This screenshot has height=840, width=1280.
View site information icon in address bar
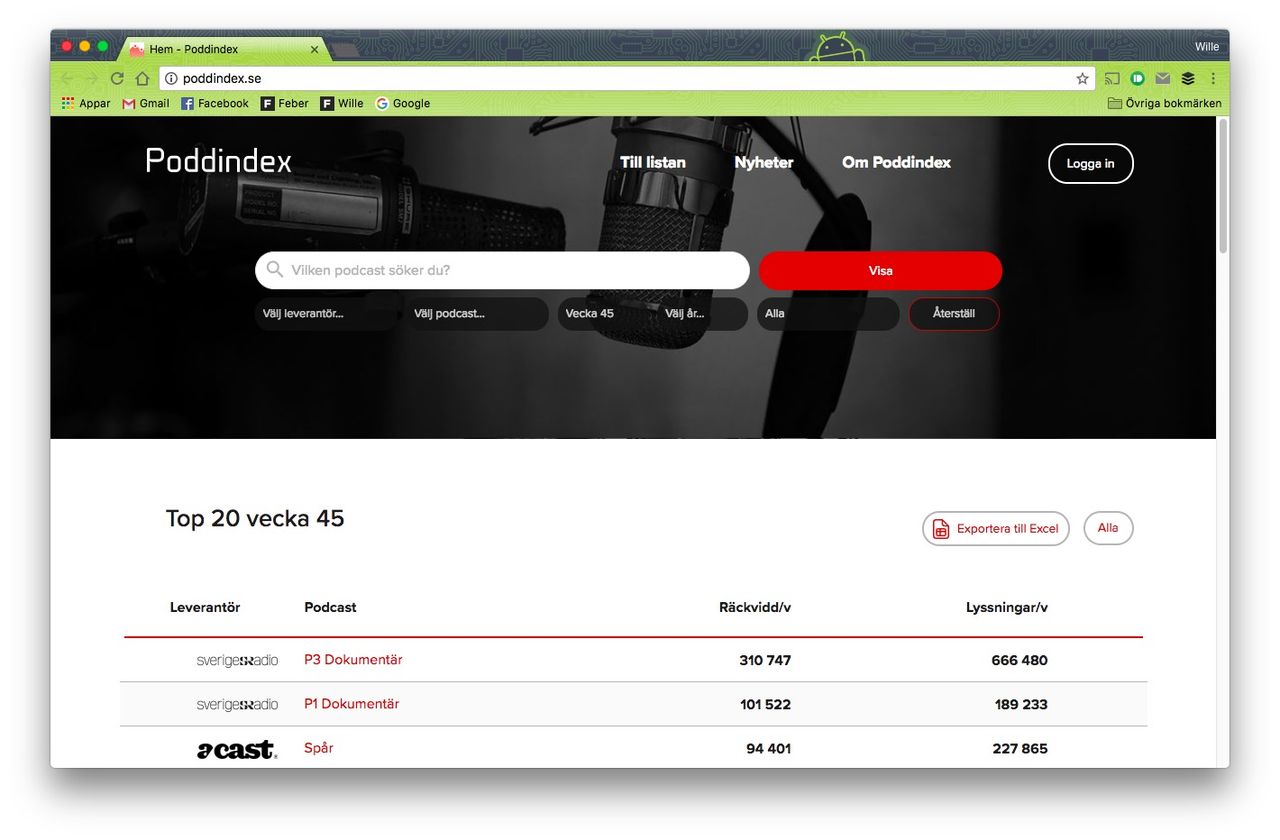[171, 78]
